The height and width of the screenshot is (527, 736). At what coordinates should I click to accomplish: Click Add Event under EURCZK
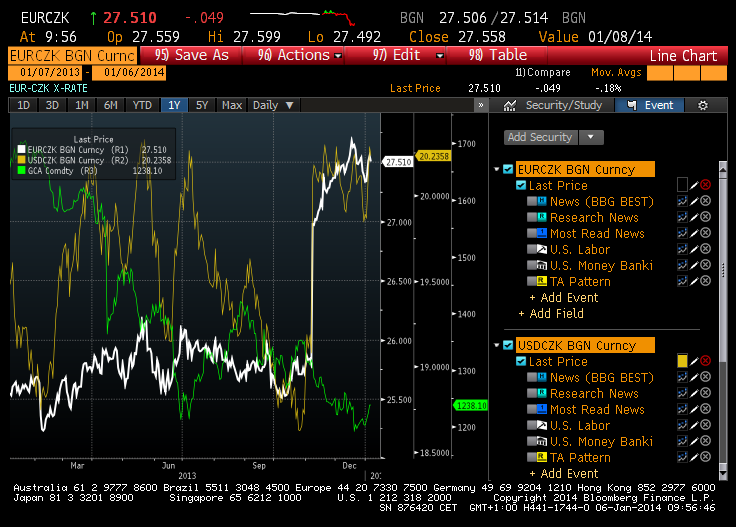point(564,298)
